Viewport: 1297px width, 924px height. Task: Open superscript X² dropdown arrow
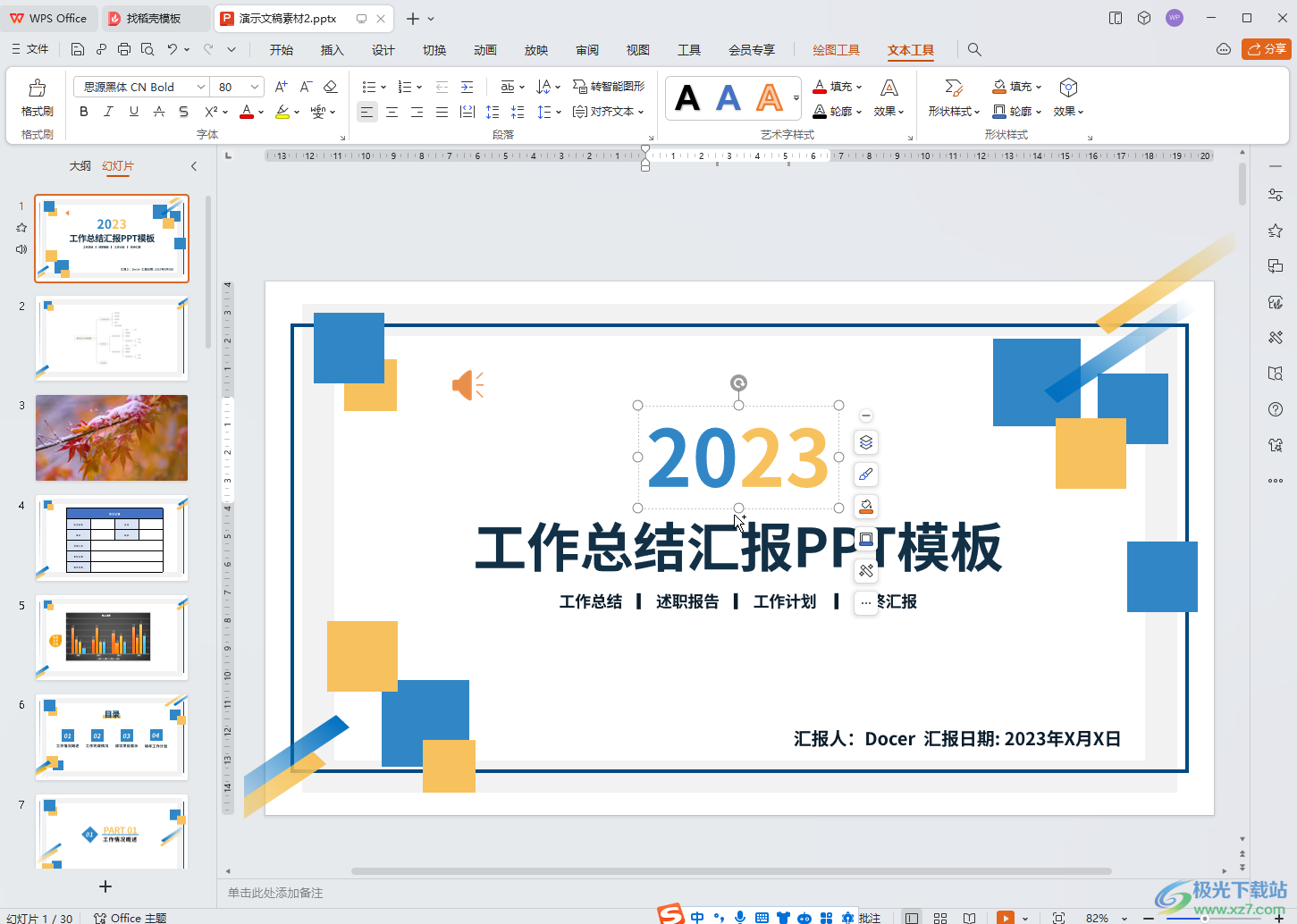click(226, 113)
